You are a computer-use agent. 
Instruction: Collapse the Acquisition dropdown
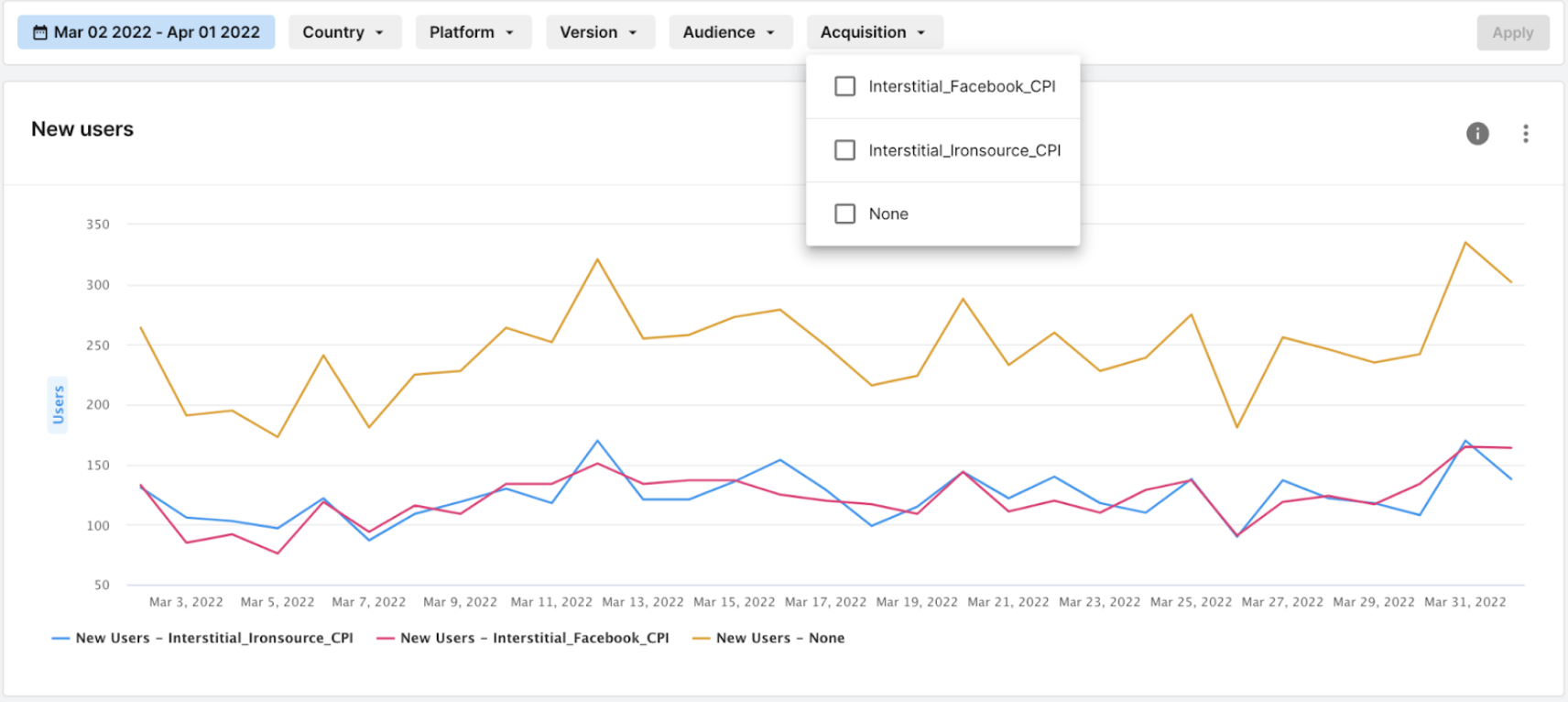tap(874, 33)
